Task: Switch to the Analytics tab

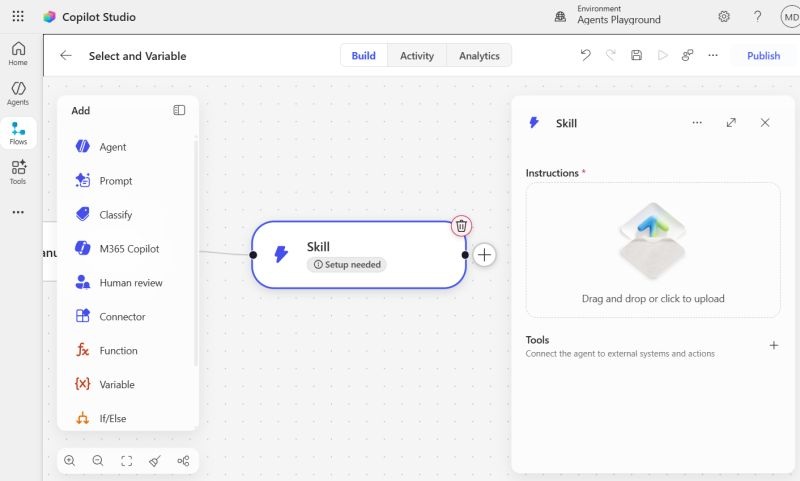Action: (x=479, y=56)
